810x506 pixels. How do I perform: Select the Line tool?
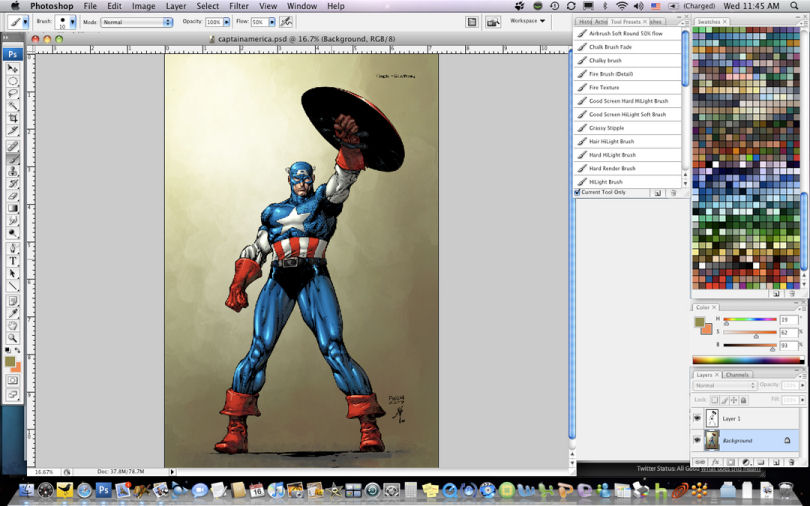pyautogui.click(x=13, y=286)
